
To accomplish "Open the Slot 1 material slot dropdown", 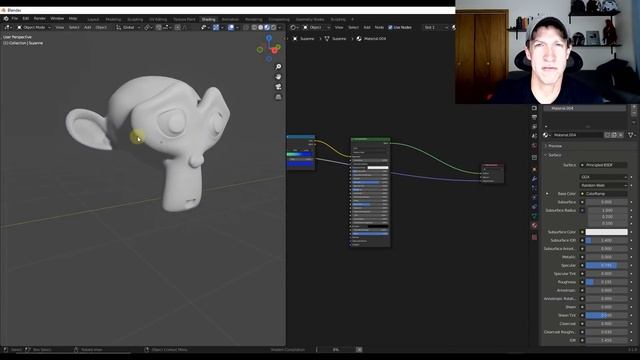I will [x=435, y=27].
